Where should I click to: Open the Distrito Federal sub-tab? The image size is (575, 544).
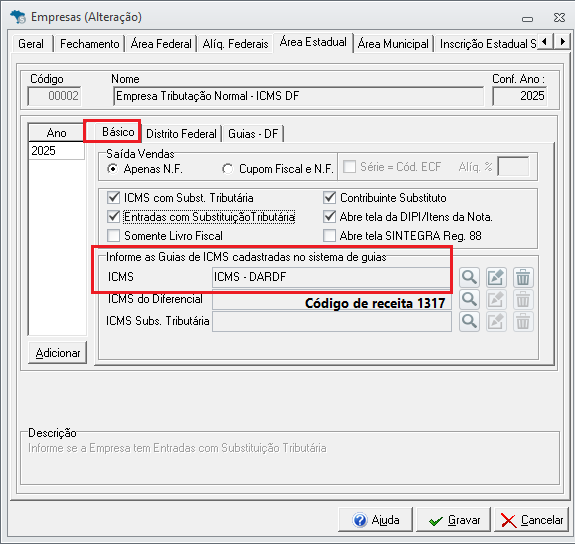tap(182, 134)
